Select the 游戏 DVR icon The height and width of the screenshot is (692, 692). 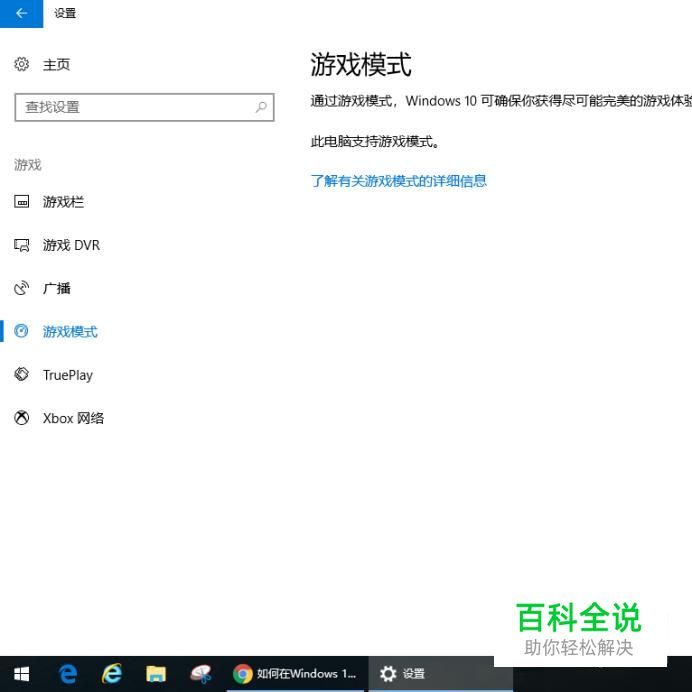22,245
